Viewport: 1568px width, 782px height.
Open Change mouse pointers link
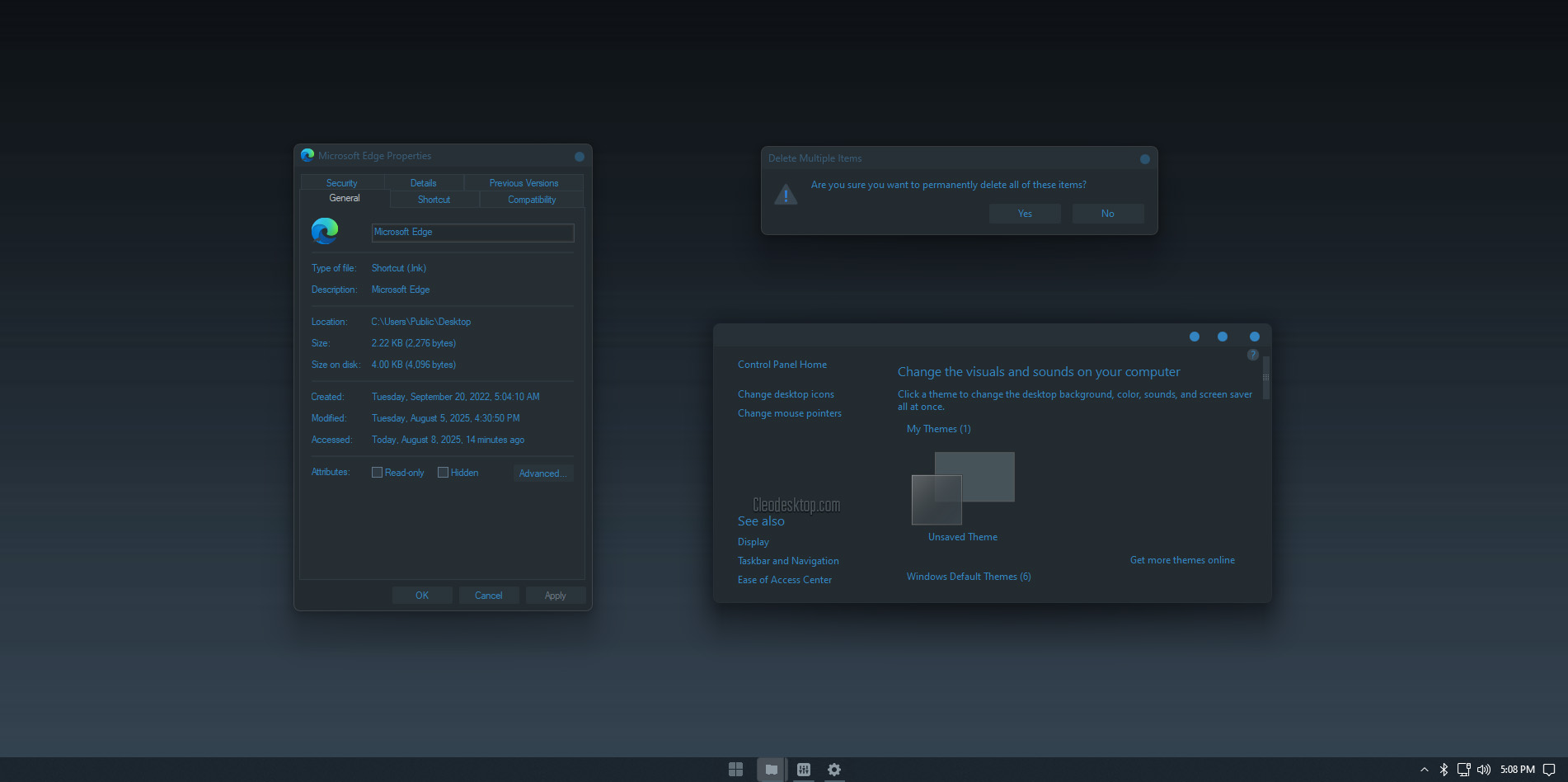790,413
